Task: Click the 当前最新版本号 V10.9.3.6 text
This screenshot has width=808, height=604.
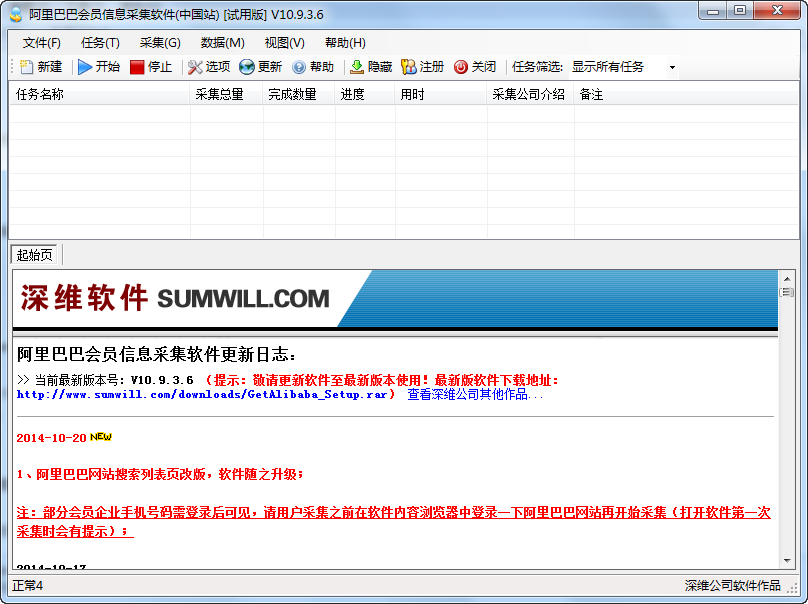Action: 105,380
